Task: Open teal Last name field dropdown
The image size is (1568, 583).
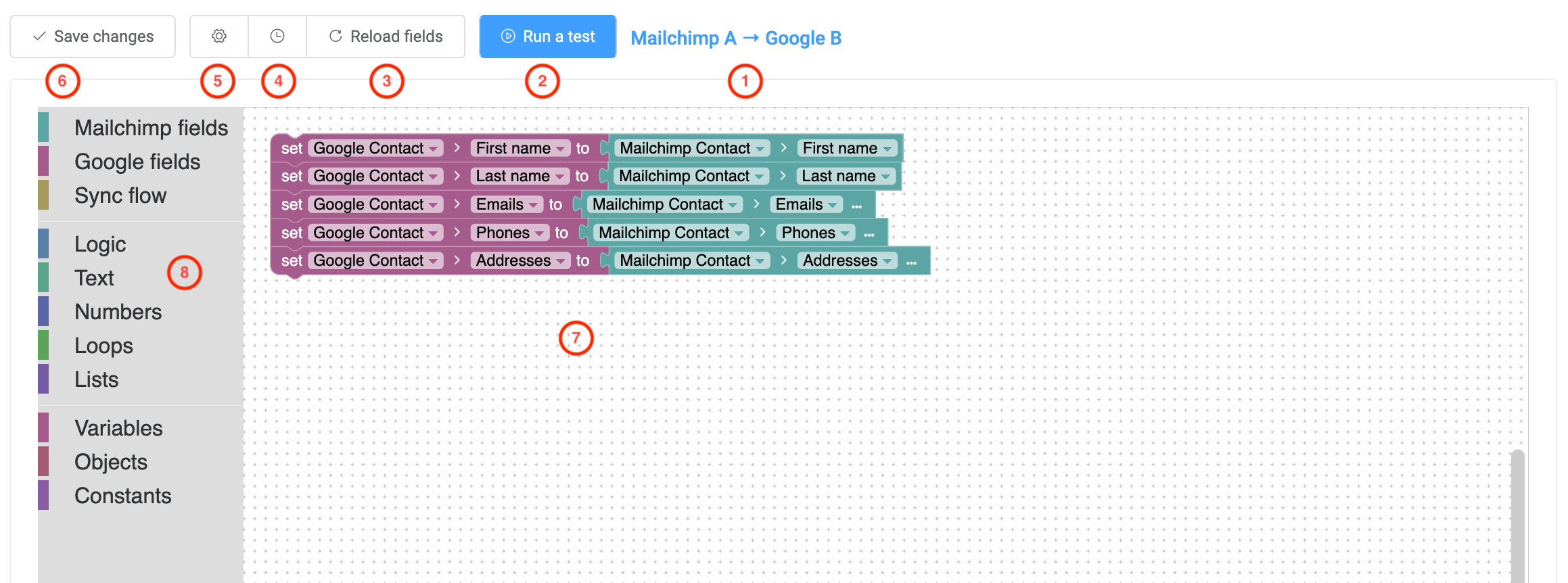Action: 846,176
